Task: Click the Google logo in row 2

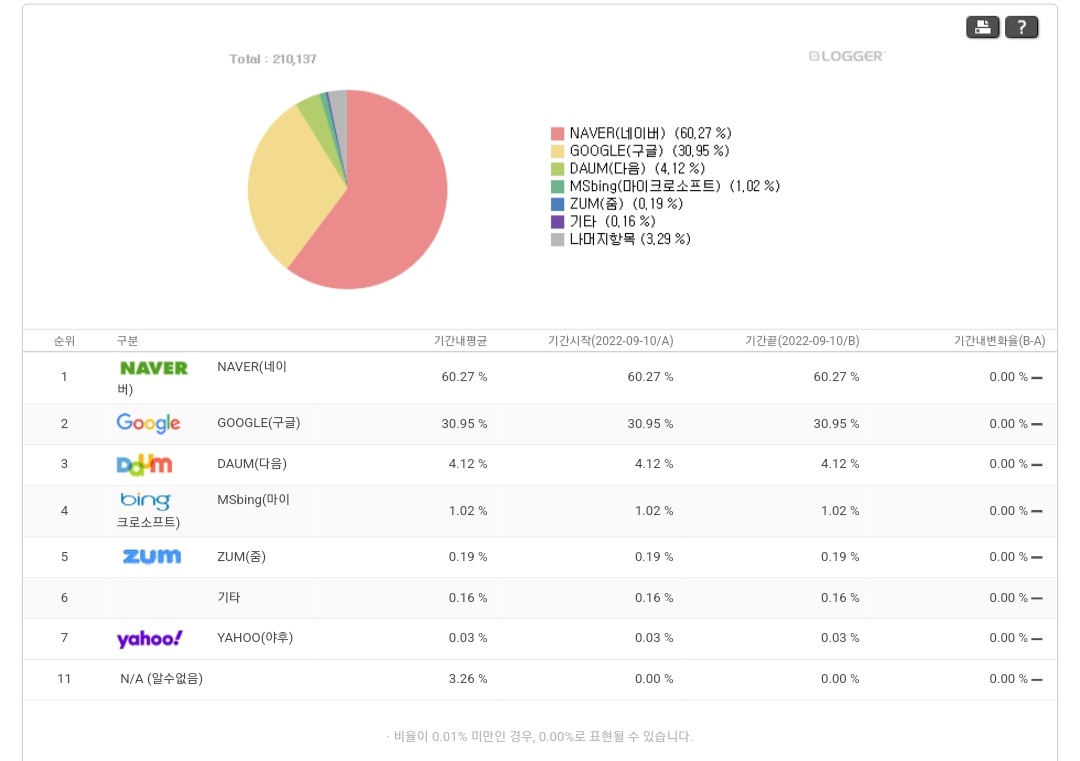Action: 148,423
